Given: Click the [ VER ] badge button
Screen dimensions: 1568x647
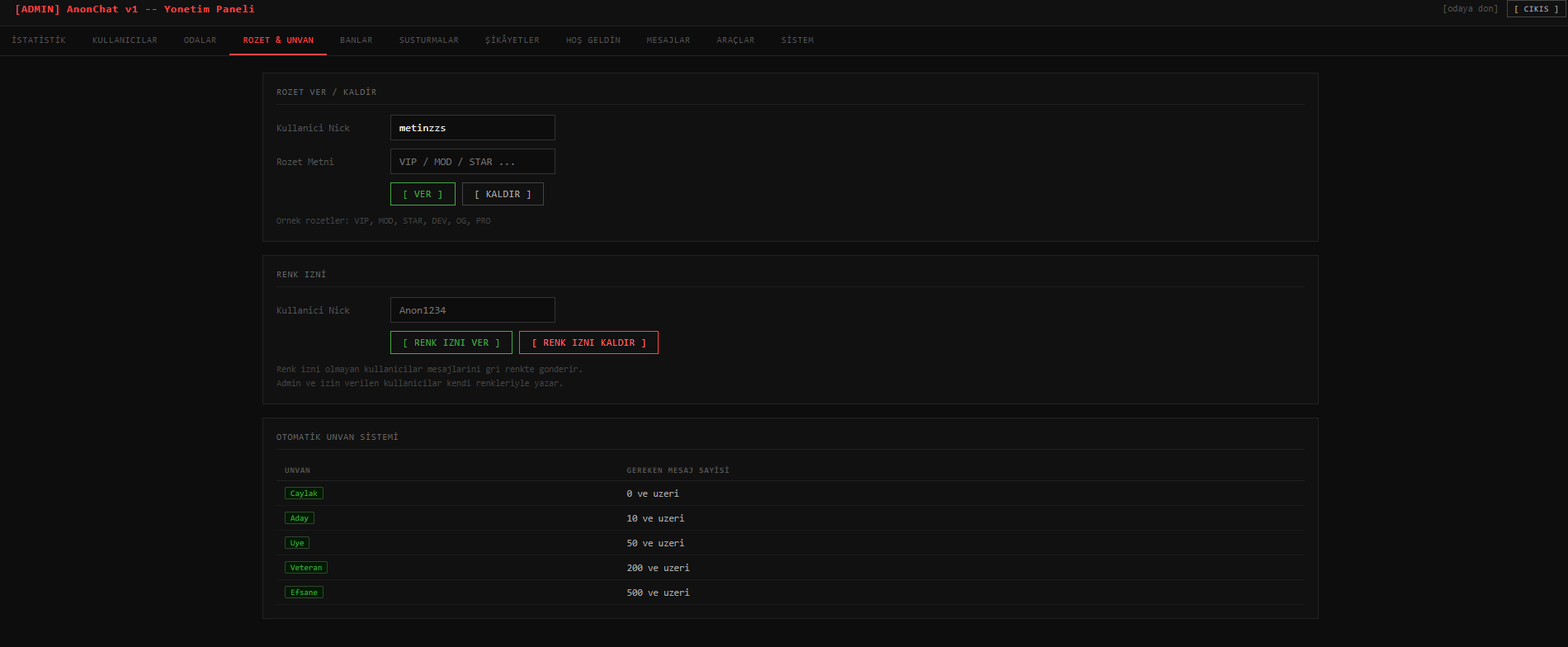Looking at the screenshot, I should (x=423, y=194).
